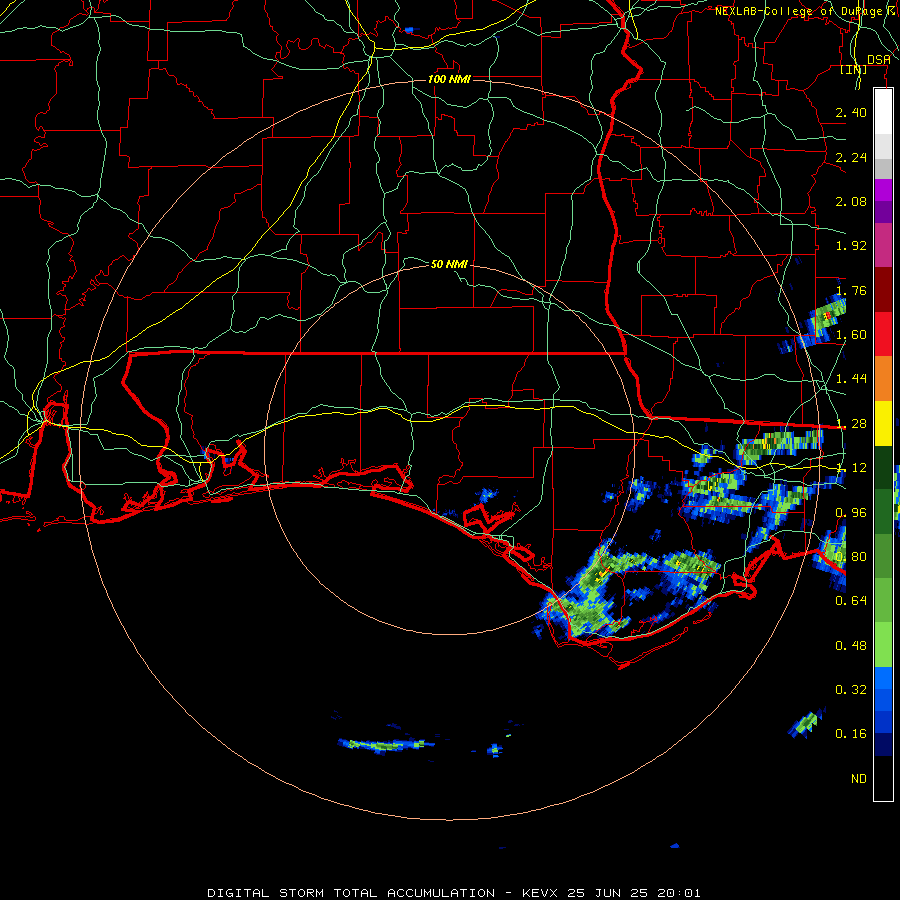Pick the yellow swatch near 1.28
Screen dimensions: 900x900
[x=883, y=424]
